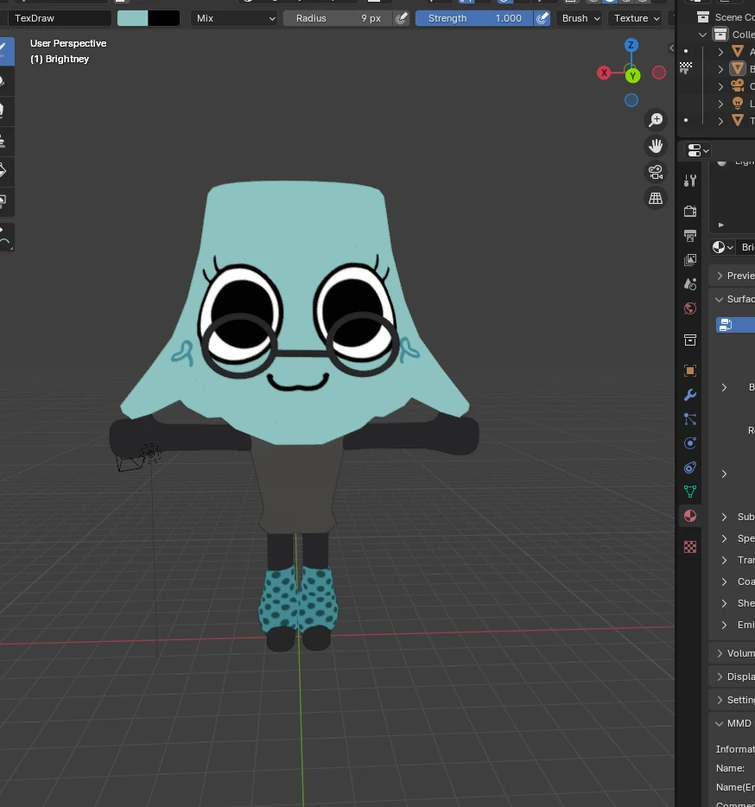Open the Mix blend mode dropdown
This screenshot has width=755, height=807.
coord(235,18)
